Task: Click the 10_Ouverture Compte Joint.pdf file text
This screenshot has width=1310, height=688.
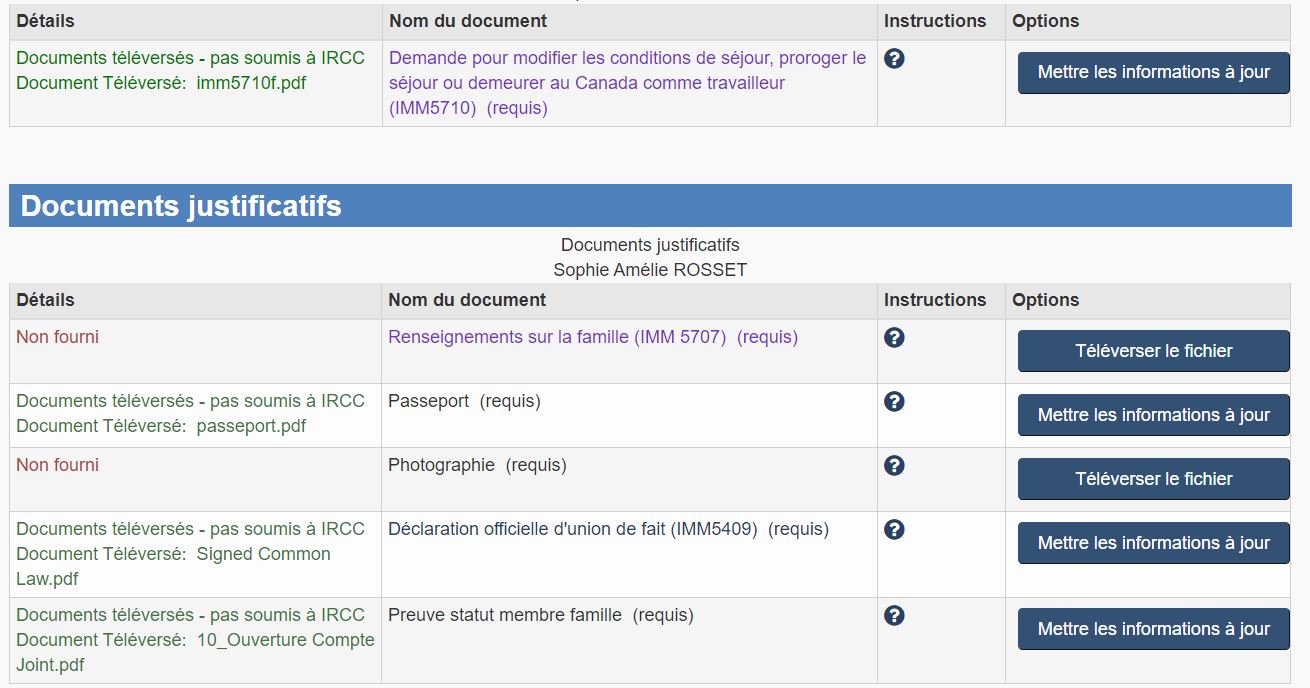Action: [x=285, y=640]
